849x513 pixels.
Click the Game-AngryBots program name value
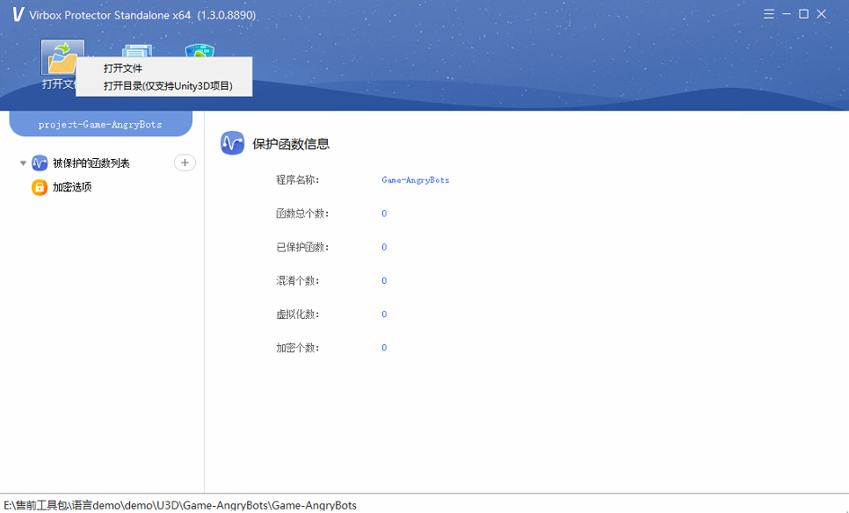pos(415,180)
